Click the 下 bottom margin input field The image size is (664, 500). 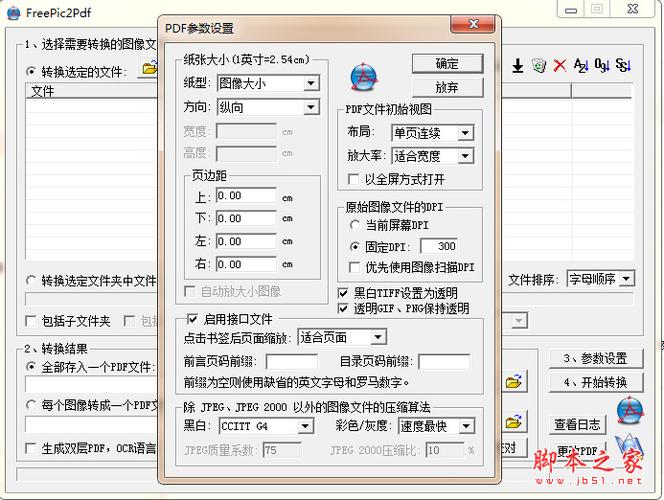[x=246, y=218]
